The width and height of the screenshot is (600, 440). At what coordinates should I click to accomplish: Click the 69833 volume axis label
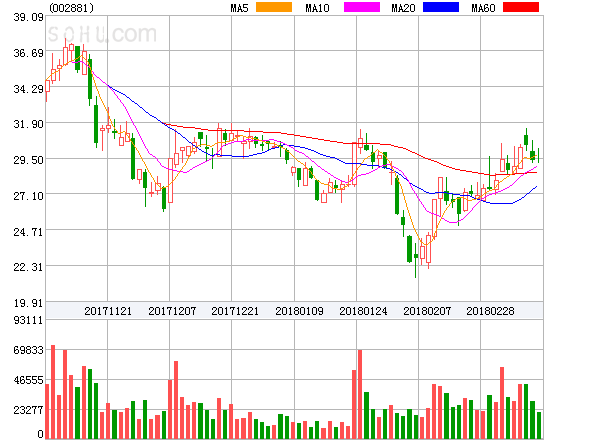[28, 350]
